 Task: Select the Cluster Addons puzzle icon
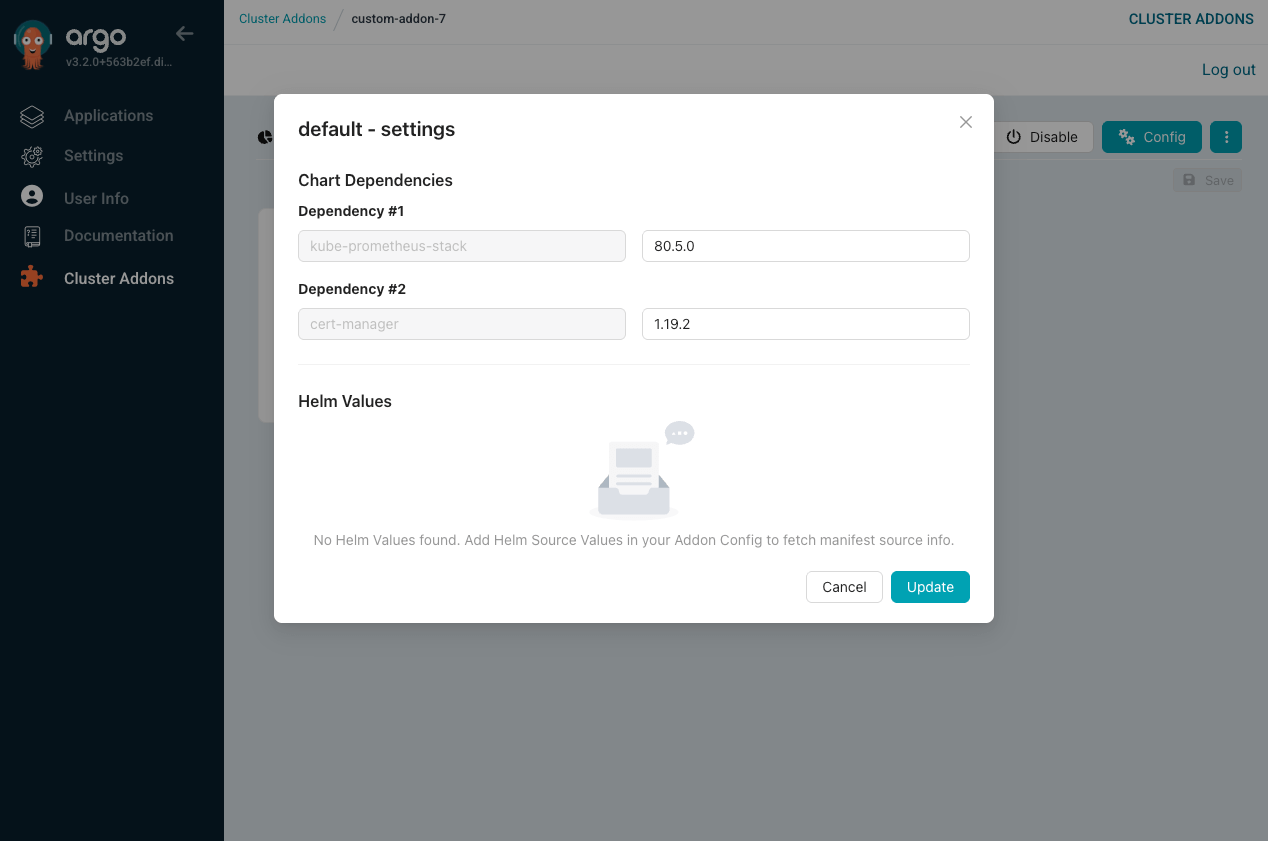click(x=31, y=278)
